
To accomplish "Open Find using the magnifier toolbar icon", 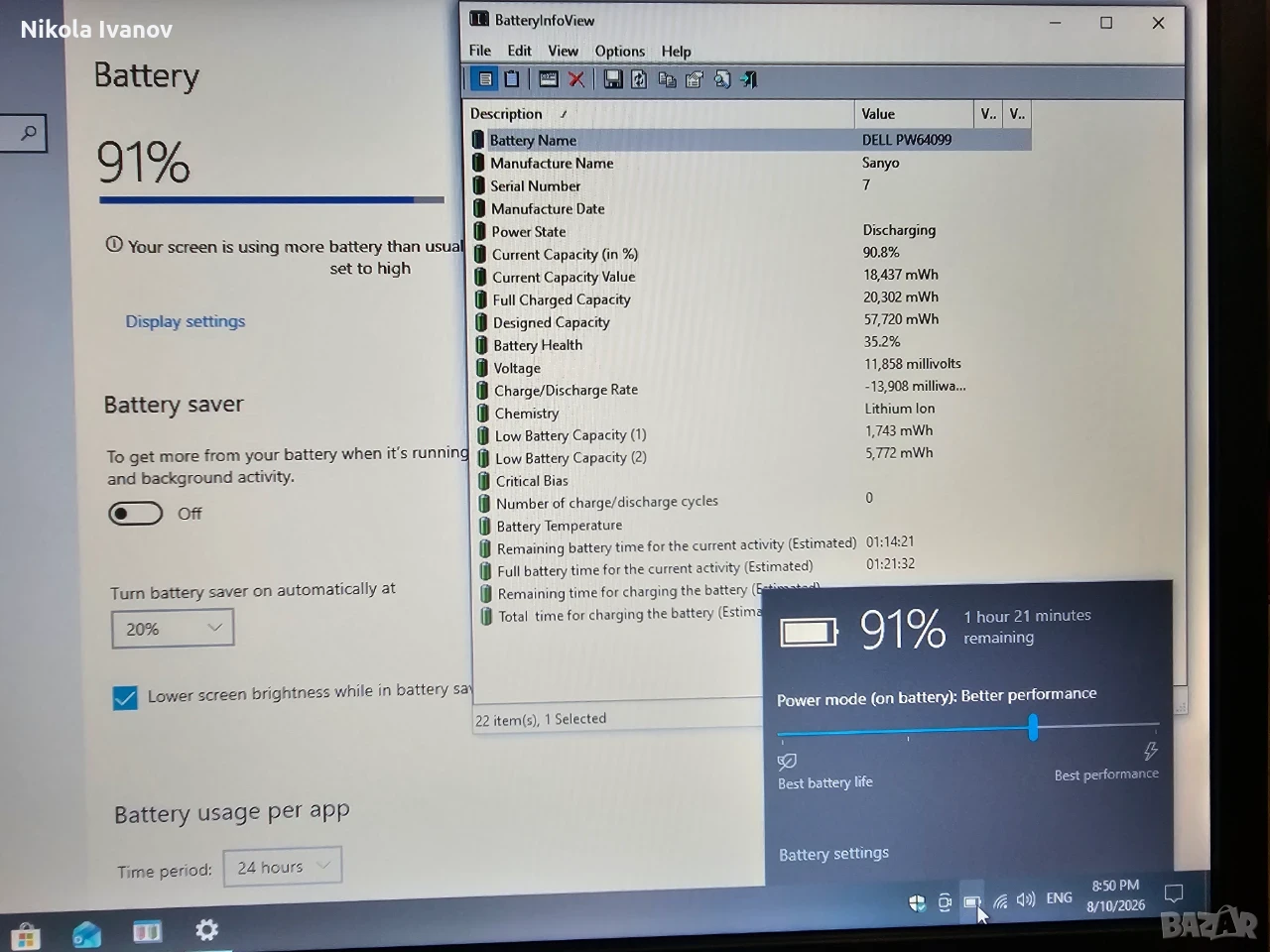I will 722,79.
